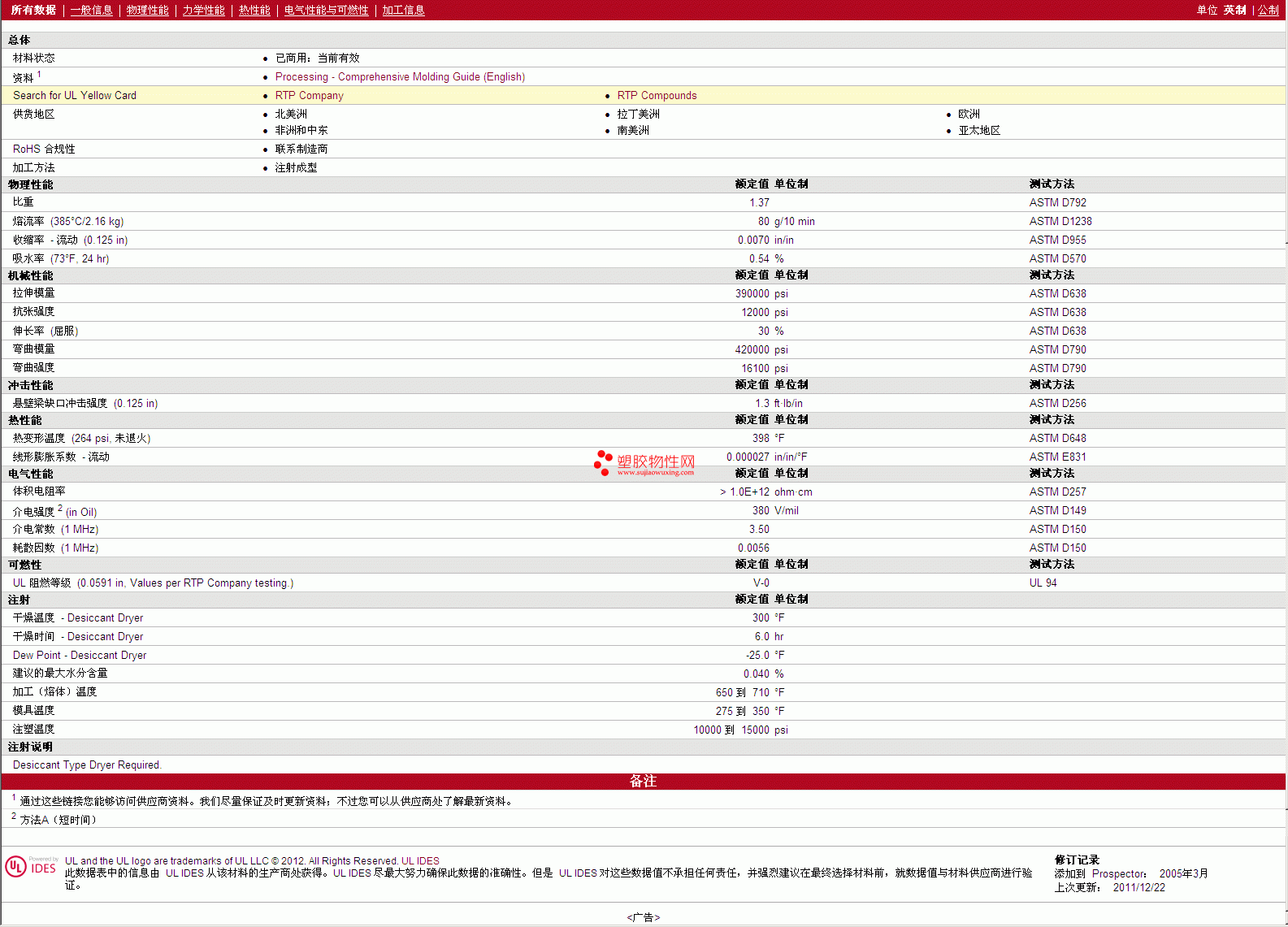This screenshot has width=1288, height=927.
Task: Select 英制 units option
Action: [x=1234, y=10]
